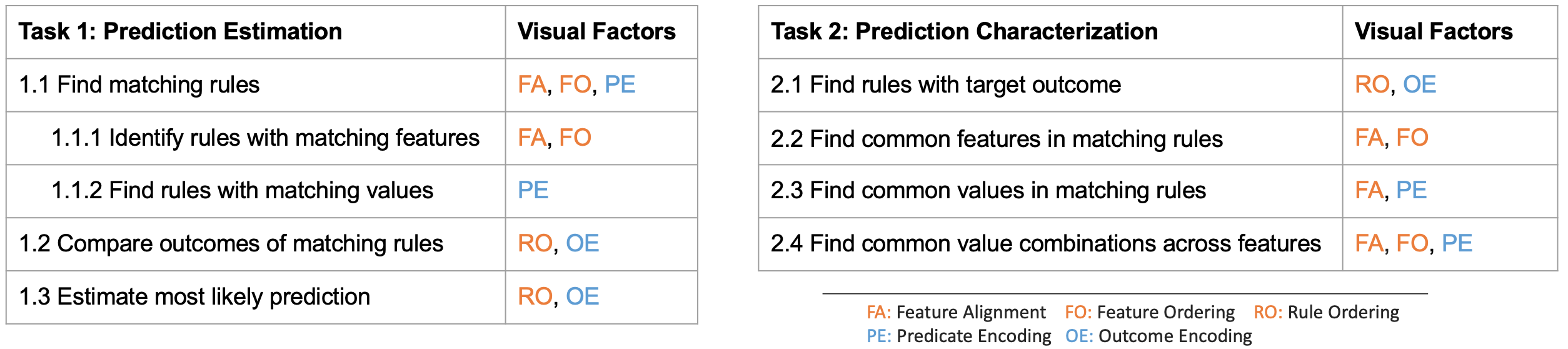Select row 1.1 Find matching rules
The image size is (1568, 349).
(x=139, y=85)
